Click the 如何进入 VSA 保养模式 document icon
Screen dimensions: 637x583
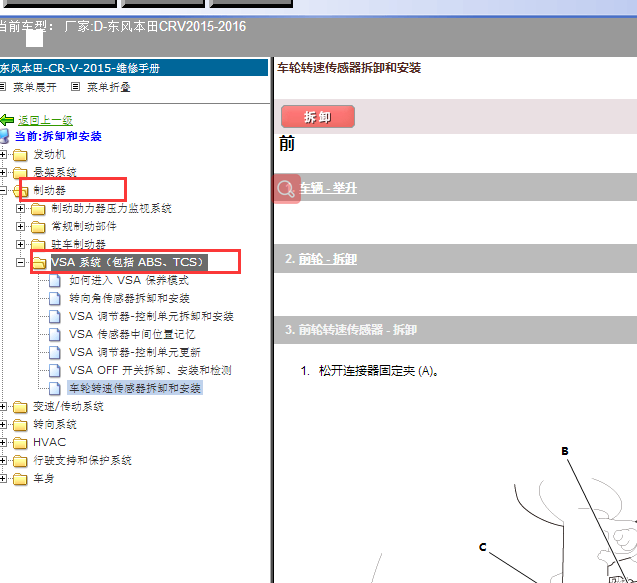click(55, 281)
